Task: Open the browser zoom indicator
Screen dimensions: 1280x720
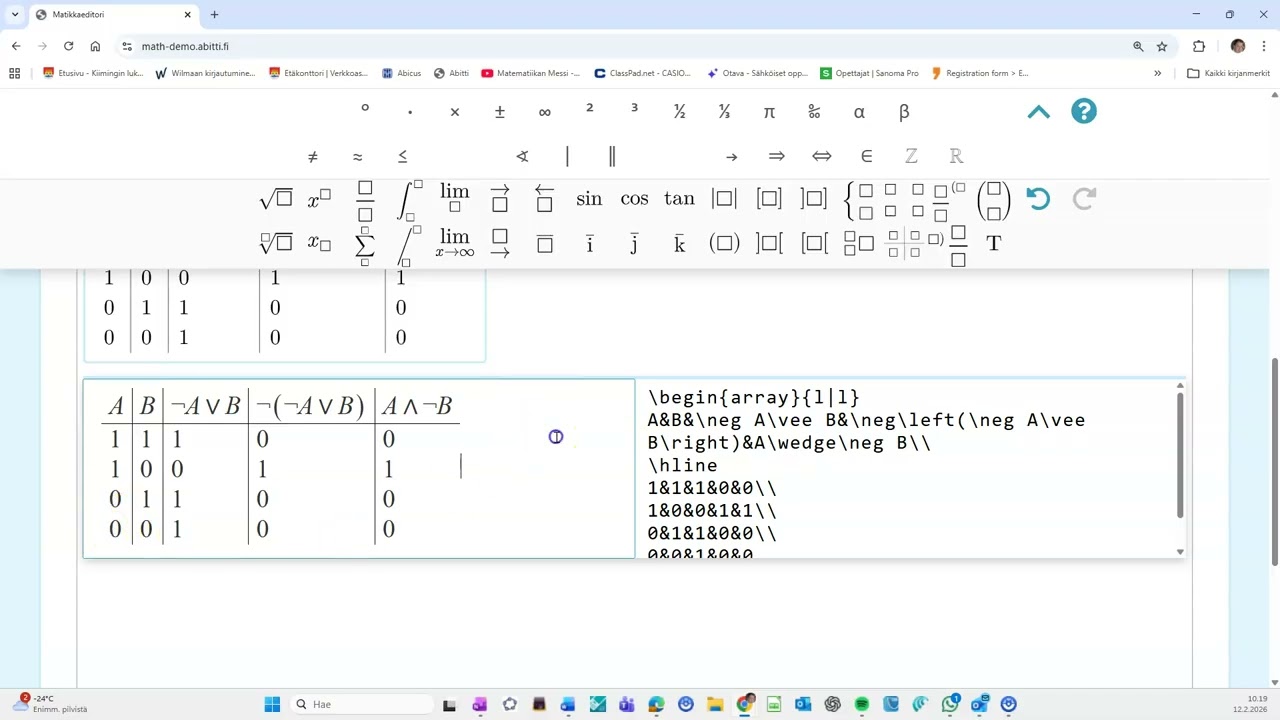Action: [1138, 46]
